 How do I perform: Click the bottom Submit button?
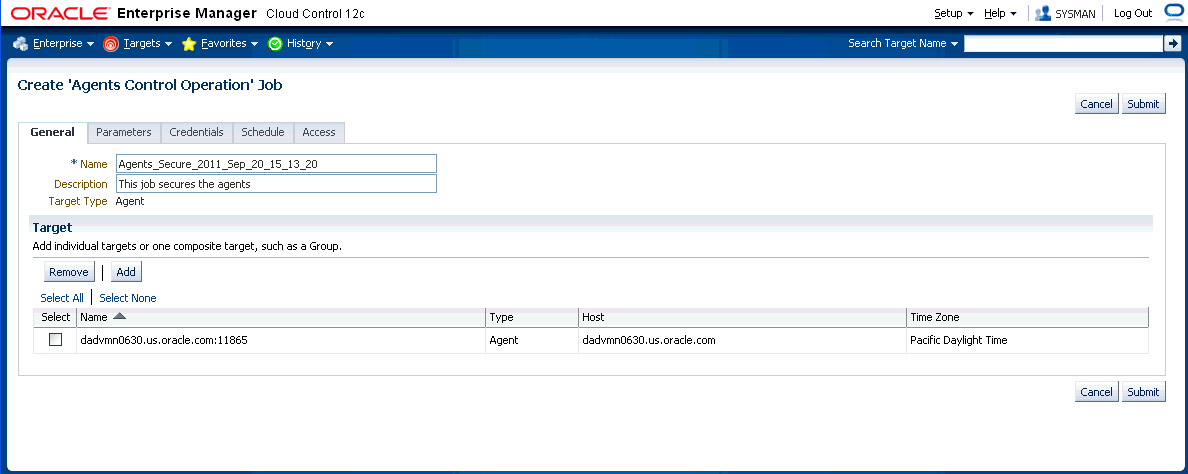tap(1143, 391)
